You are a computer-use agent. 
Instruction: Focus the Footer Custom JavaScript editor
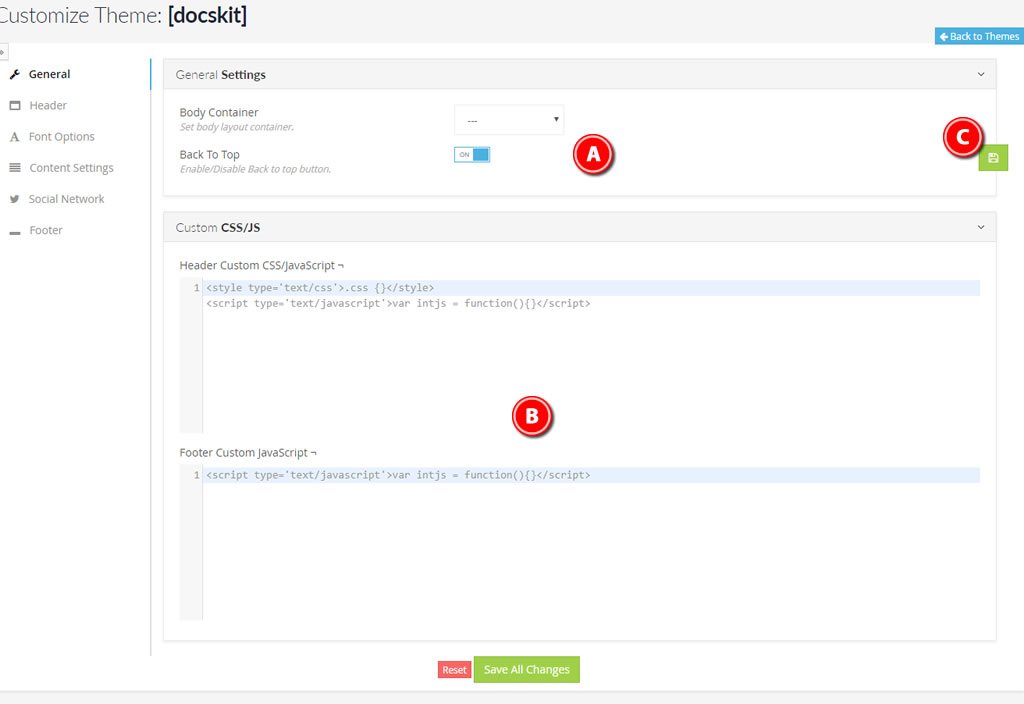580,543
